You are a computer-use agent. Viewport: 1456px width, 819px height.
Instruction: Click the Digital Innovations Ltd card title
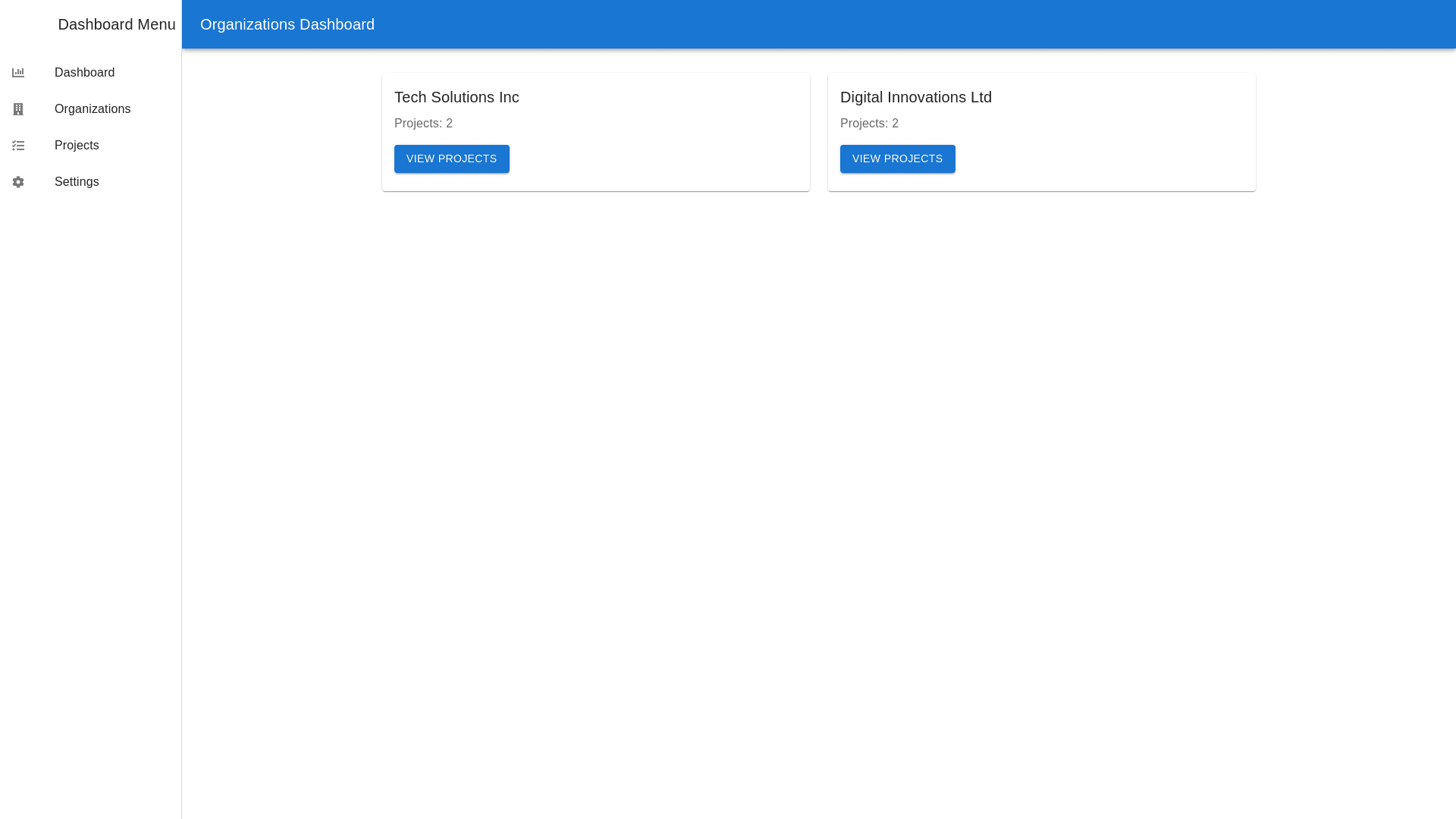(915, 97)
